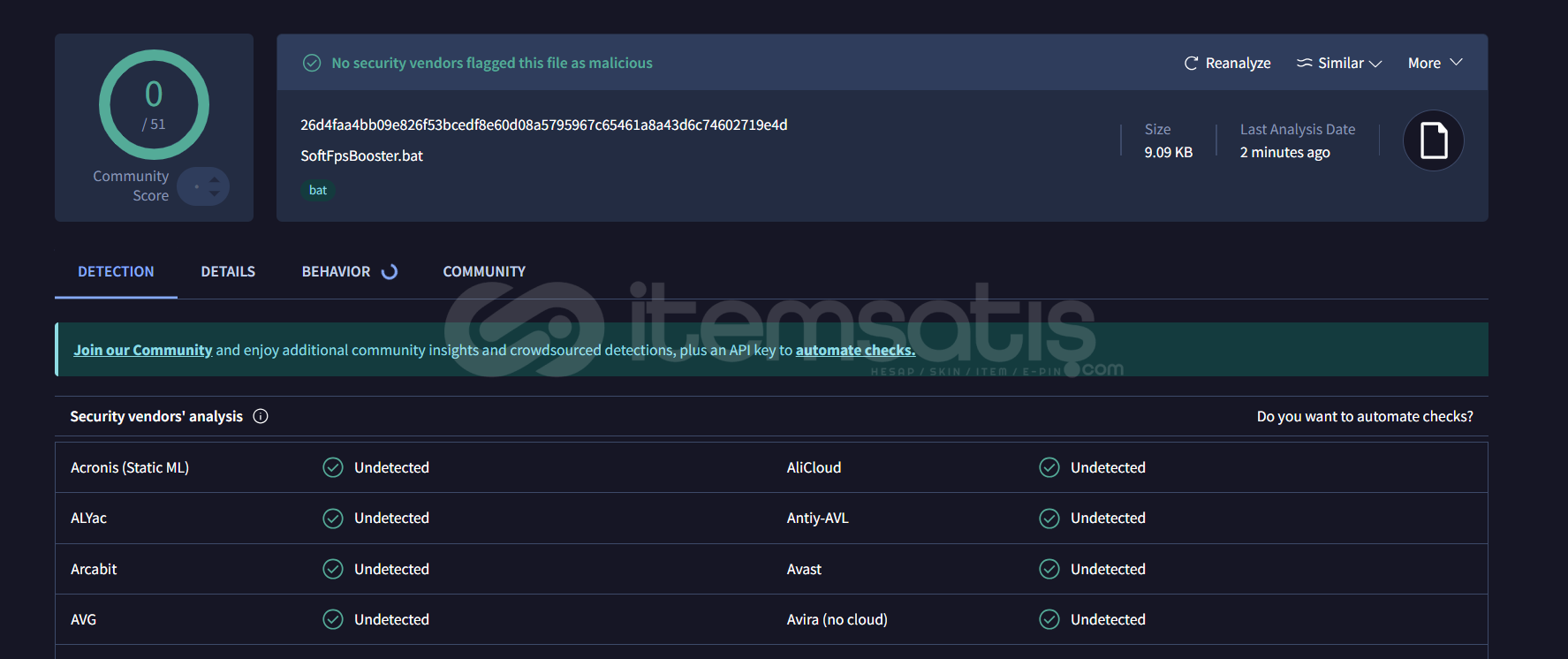Click the Avast vendor name
The width and height of the screenshot is (1568, 659).
click(x=804, y=569)
